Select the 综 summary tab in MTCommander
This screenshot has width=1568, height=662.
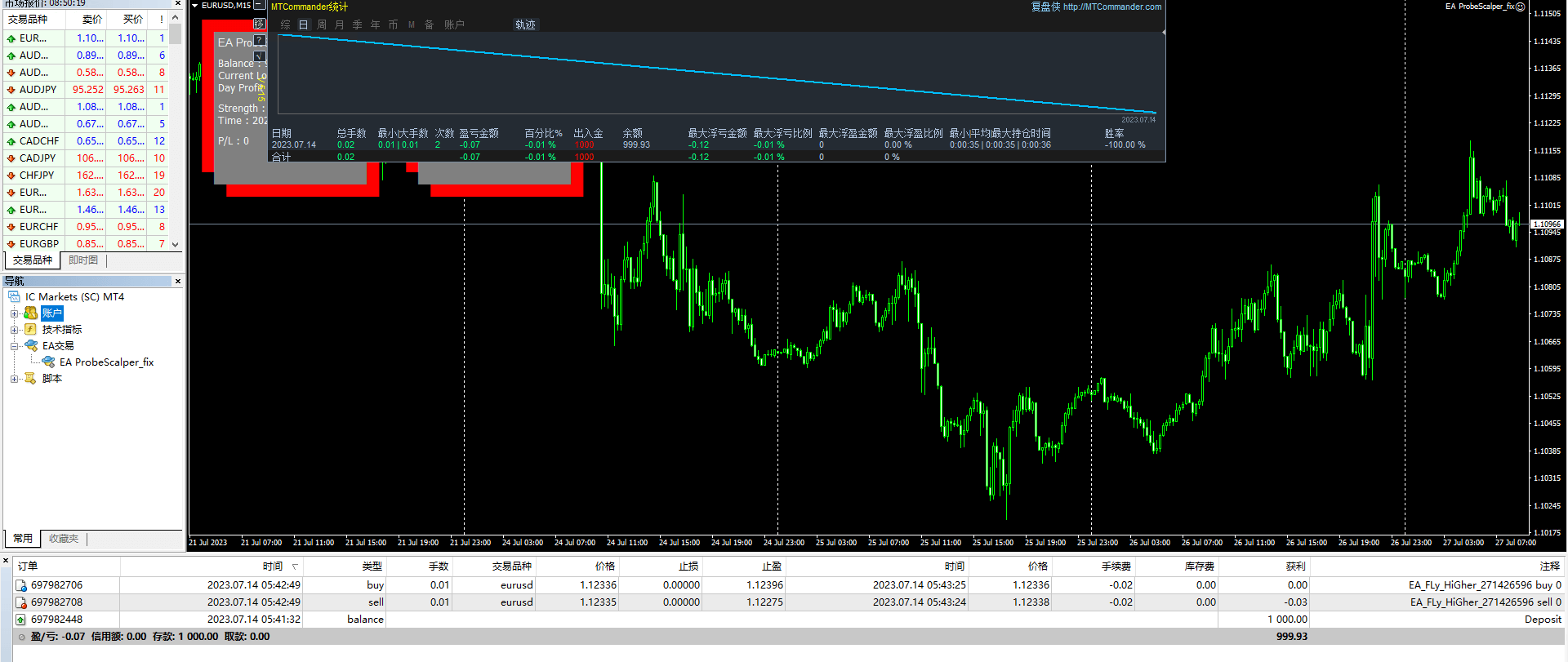(286, 24)
